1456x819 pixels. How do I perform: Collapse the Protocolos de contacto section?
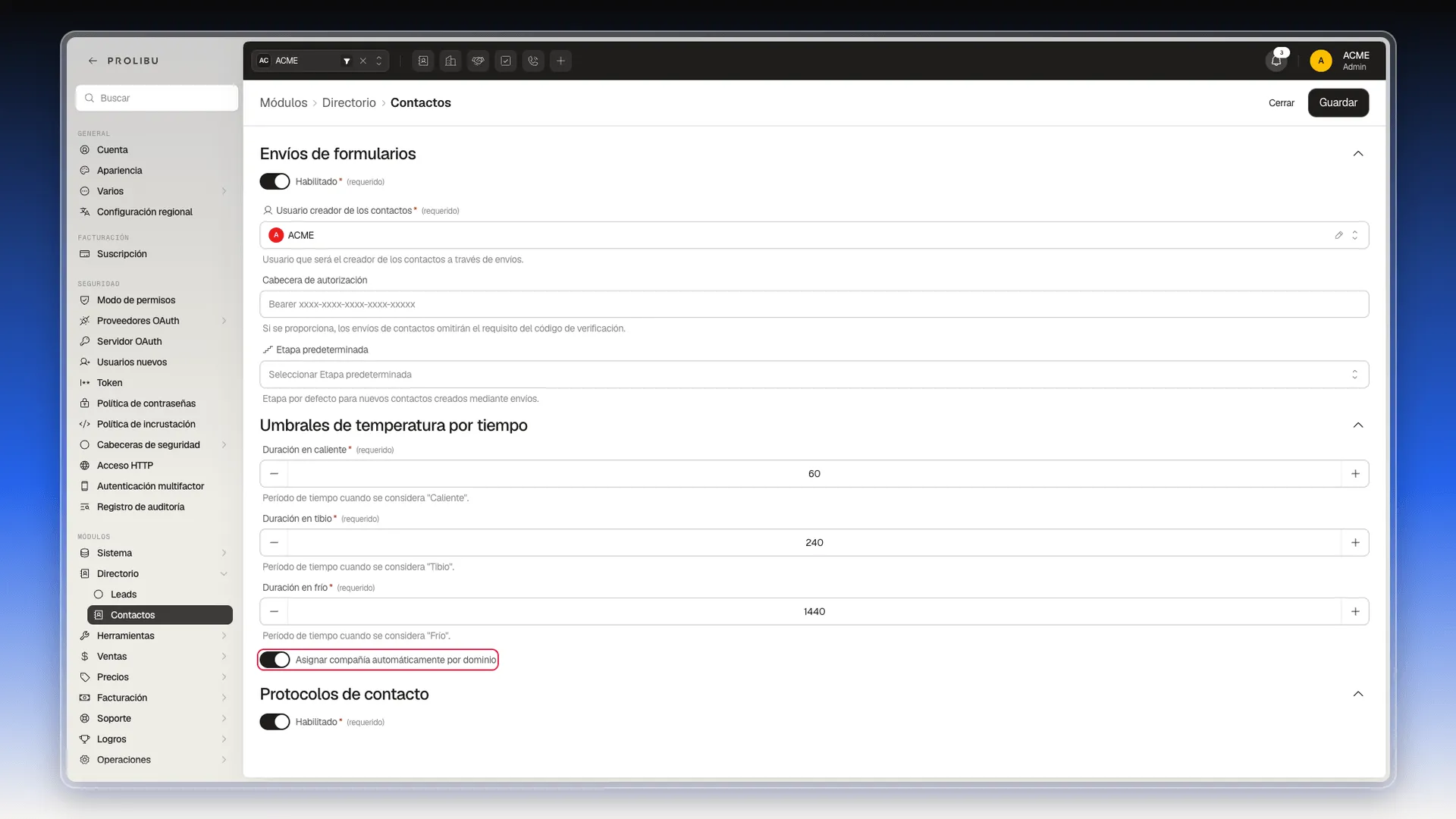[1358, 694]
